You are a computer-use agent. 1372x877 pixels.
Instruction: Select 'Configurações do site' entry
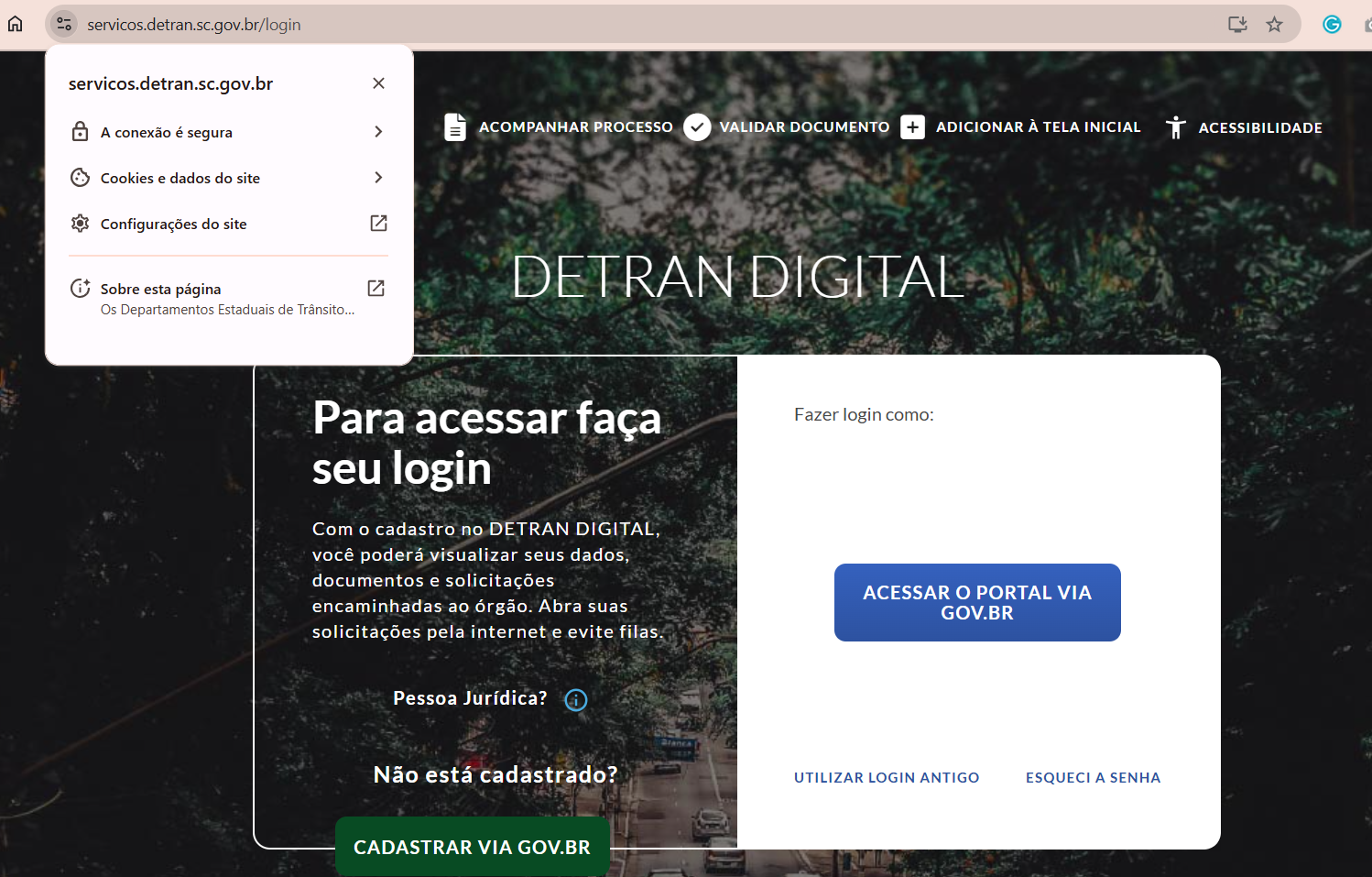coord(229,224)
